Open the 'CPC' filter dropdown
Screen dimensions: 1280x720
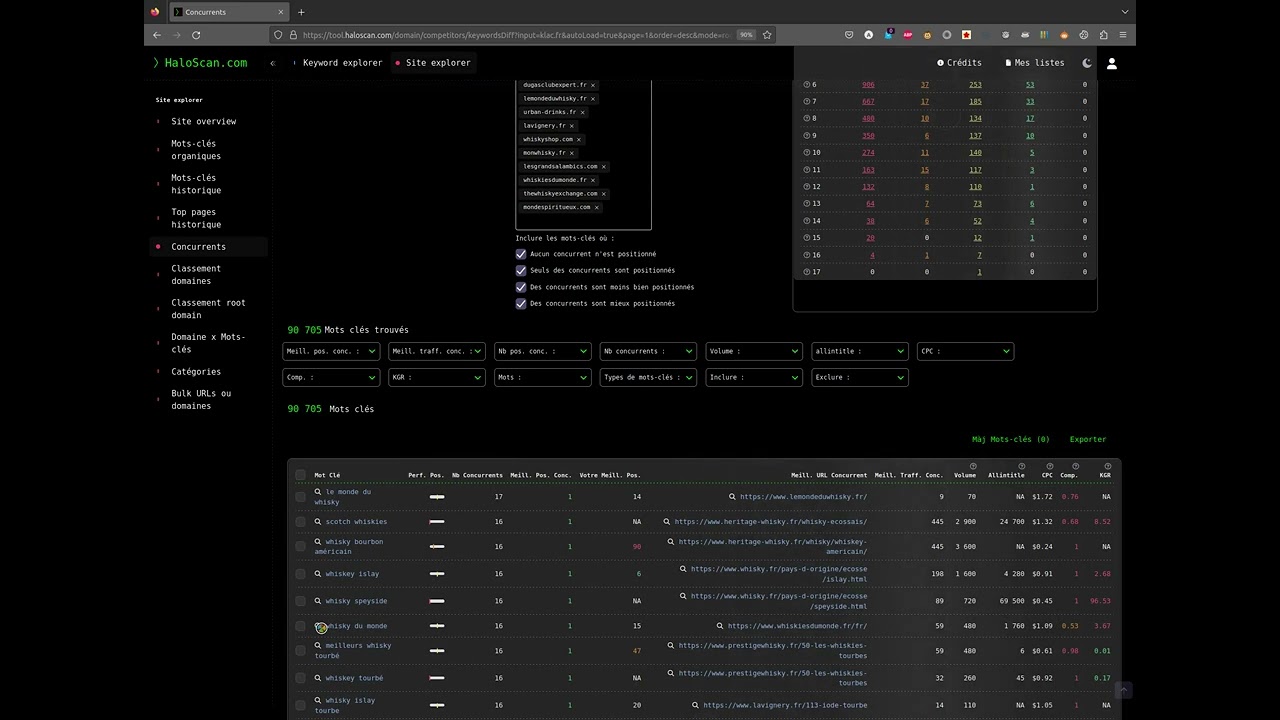pos(966,351)
